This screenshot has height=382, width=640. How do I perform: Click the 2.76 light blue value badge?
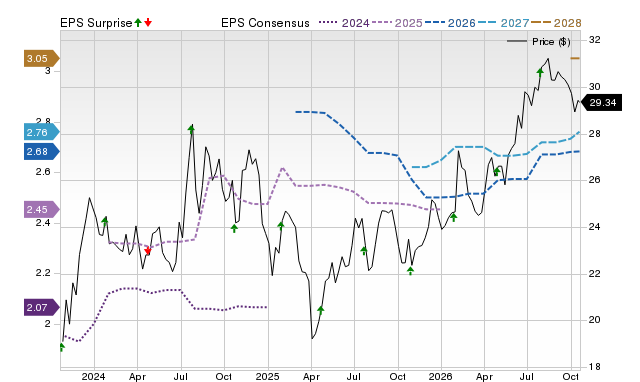pos(42,132)
